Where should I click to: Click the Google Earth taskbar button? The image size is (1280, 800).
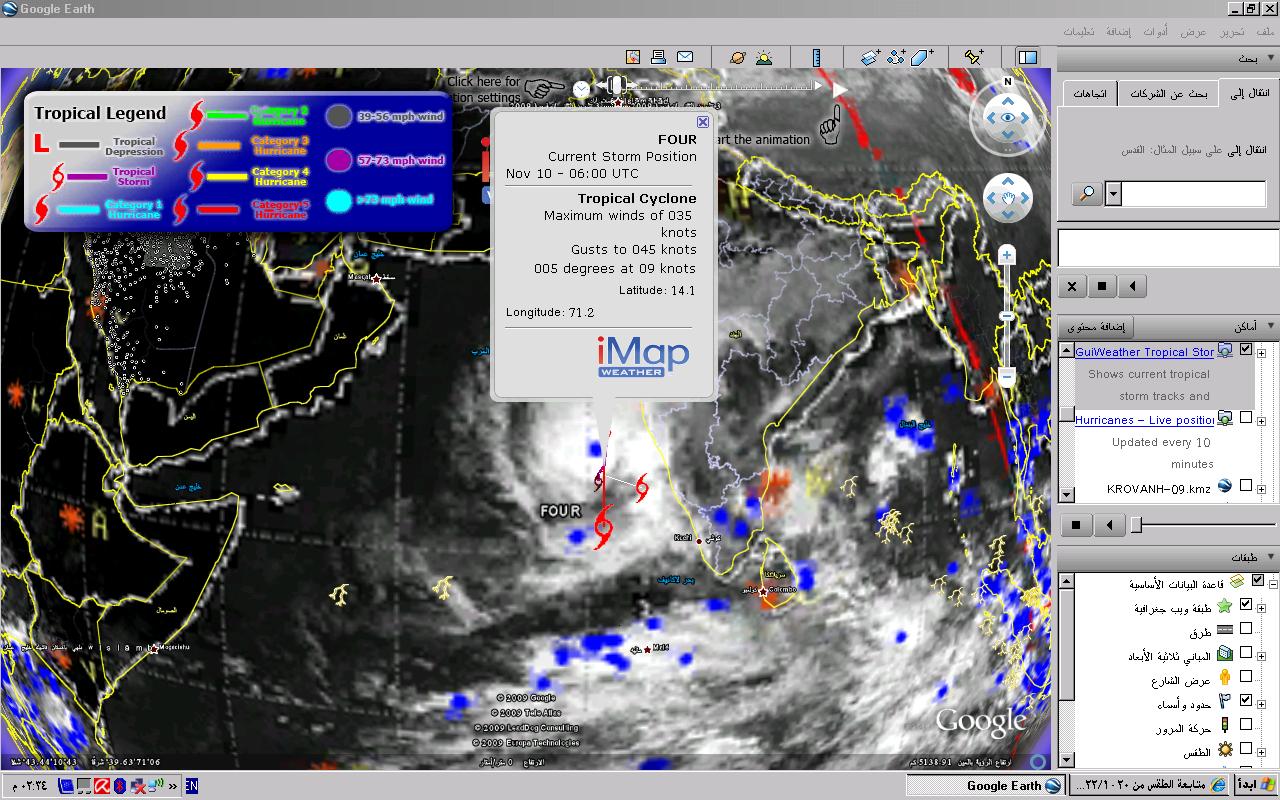point(985,785)
